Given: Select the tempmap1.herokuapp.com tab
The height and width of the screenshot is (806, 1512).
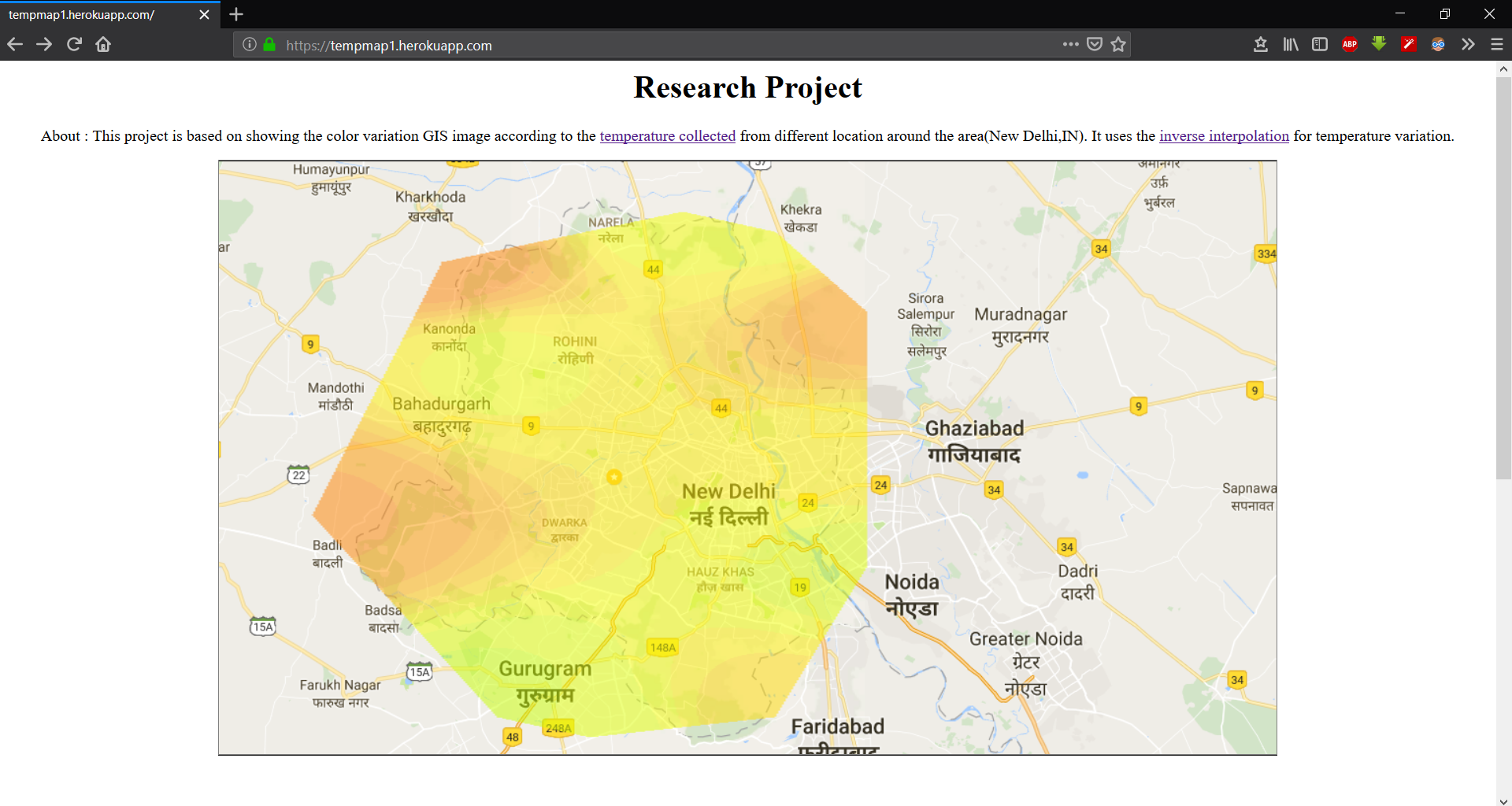Looking at the screenshot, I should 110,15.
